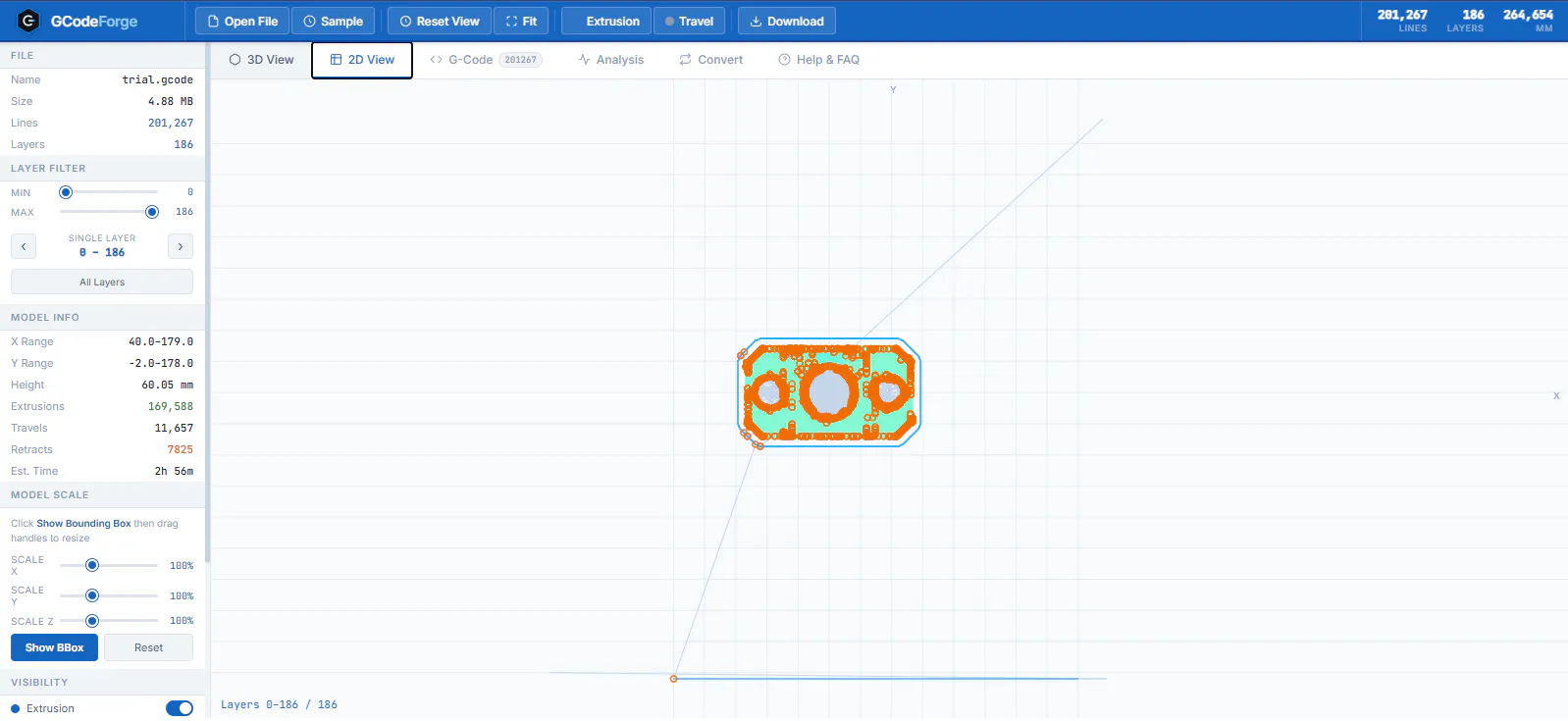The image size is (1568, 721).
Task: Click the 3D View circle icon
Action: (x=235, y=60)
